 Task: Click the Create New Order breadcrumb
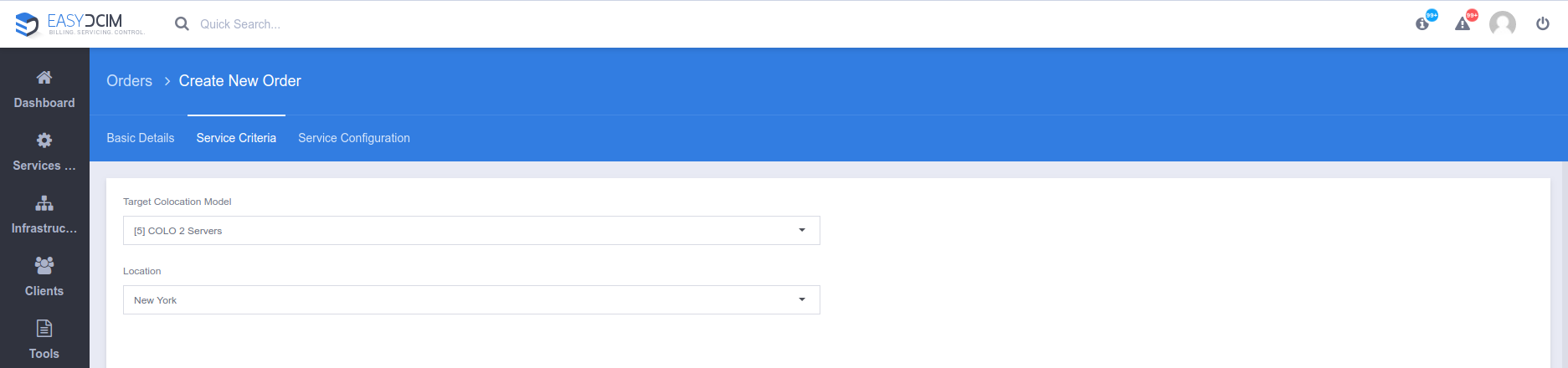tap(240, 81)
